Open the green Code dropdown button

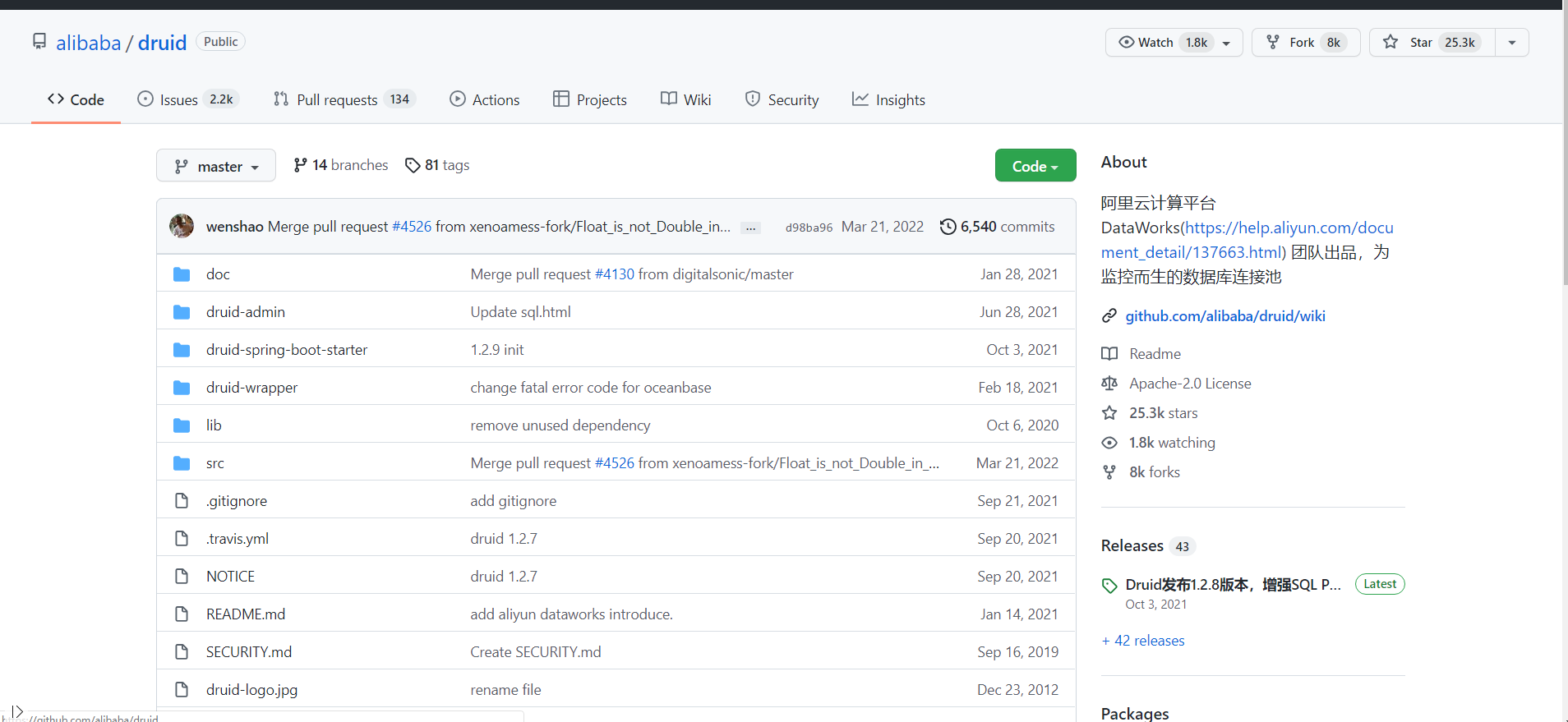tap(1035, 166)
